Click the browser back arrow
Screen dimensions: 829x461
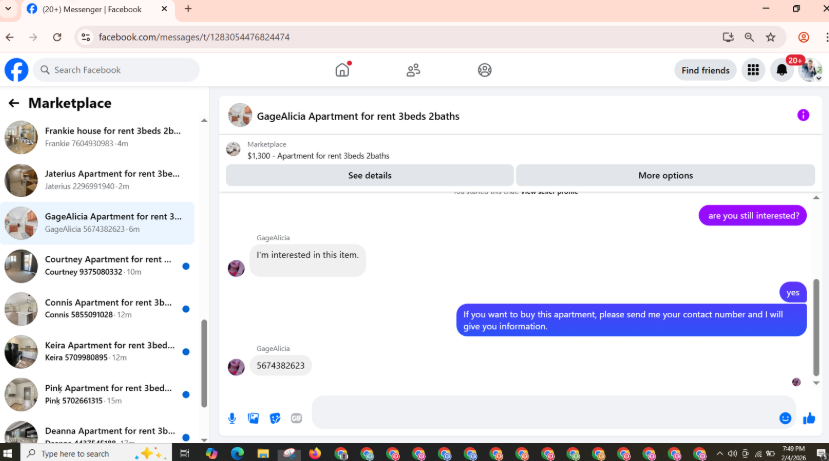[10, 37]
